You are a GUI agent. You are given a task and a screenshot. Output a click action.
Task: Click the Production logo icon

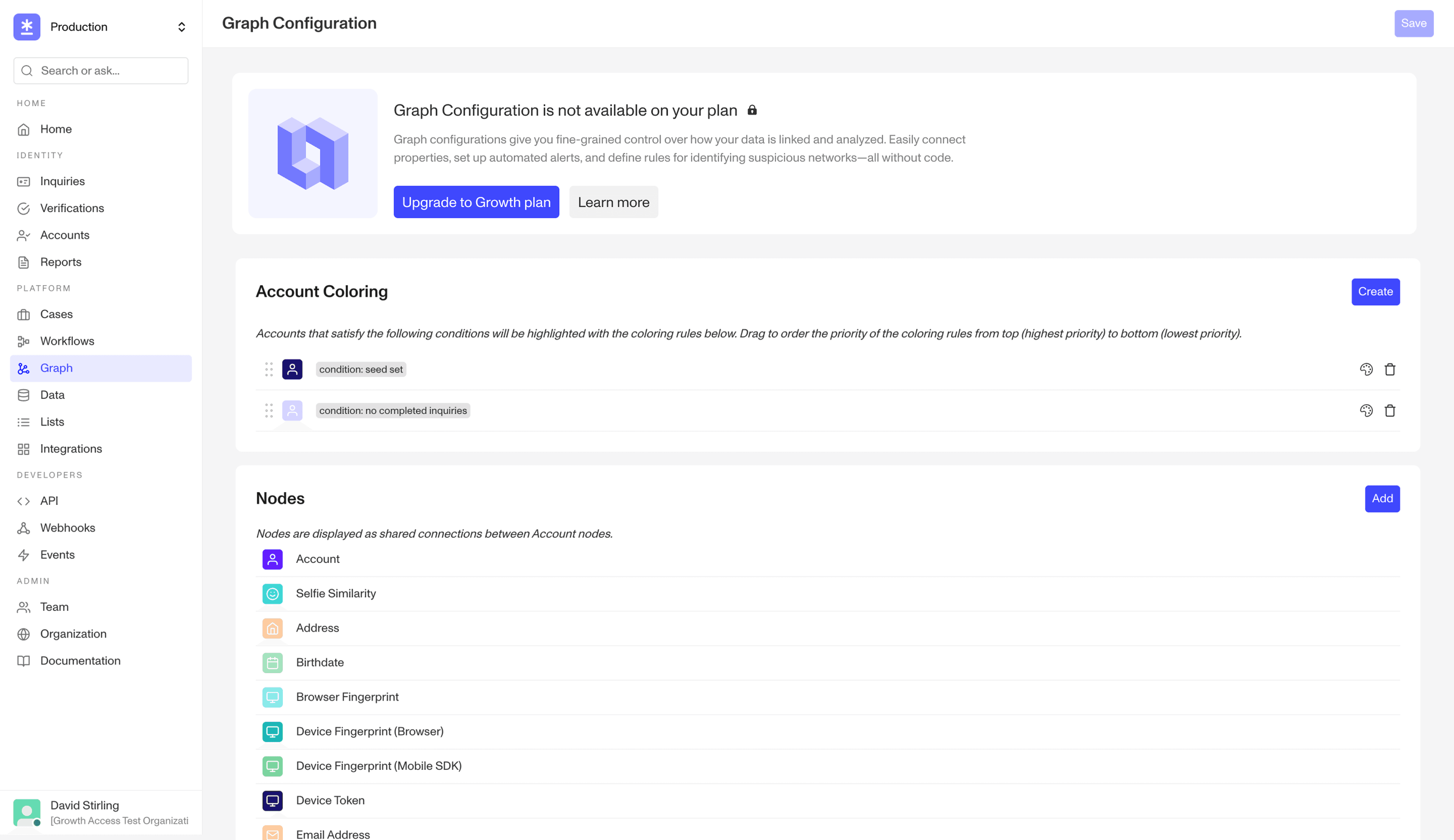tap(27, 26)
